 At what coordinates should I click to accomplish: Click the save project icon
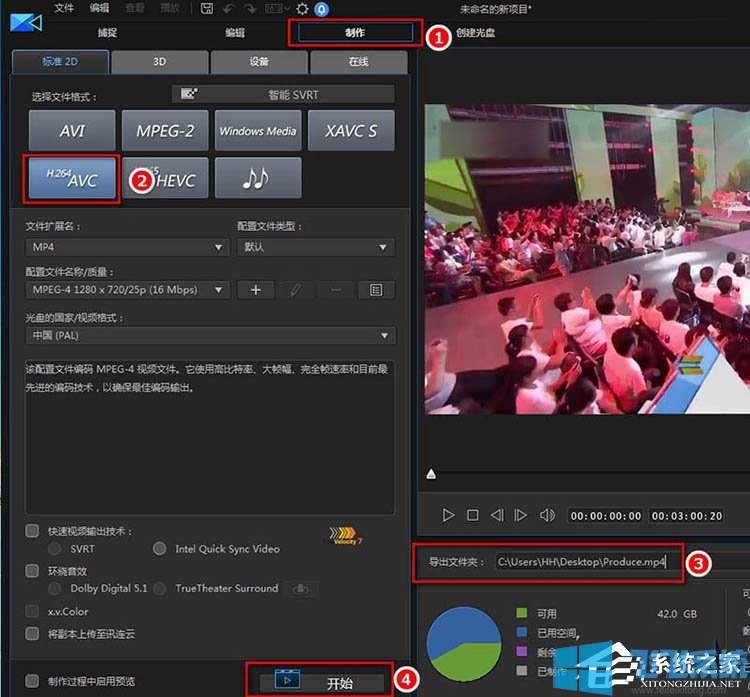coord(207,9)
